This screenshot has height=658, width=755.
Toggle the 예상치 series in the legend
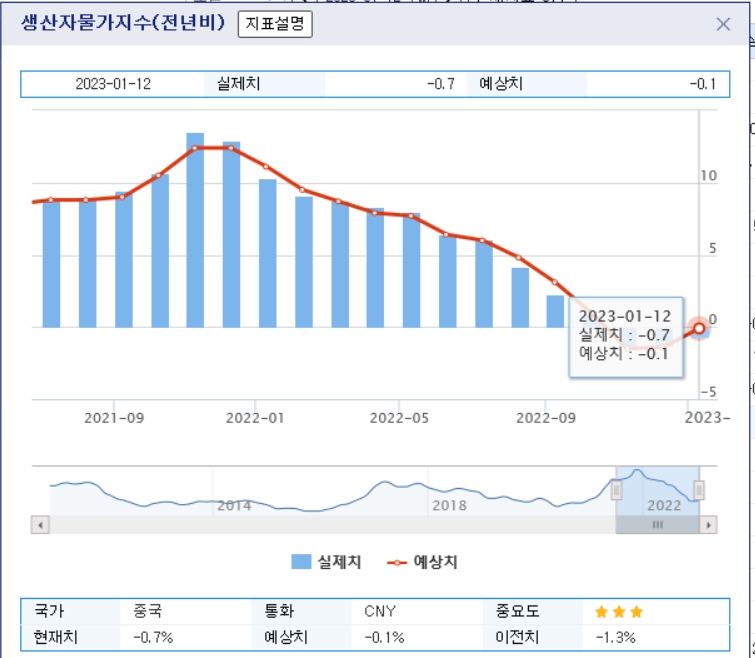[x=422, y=562]
